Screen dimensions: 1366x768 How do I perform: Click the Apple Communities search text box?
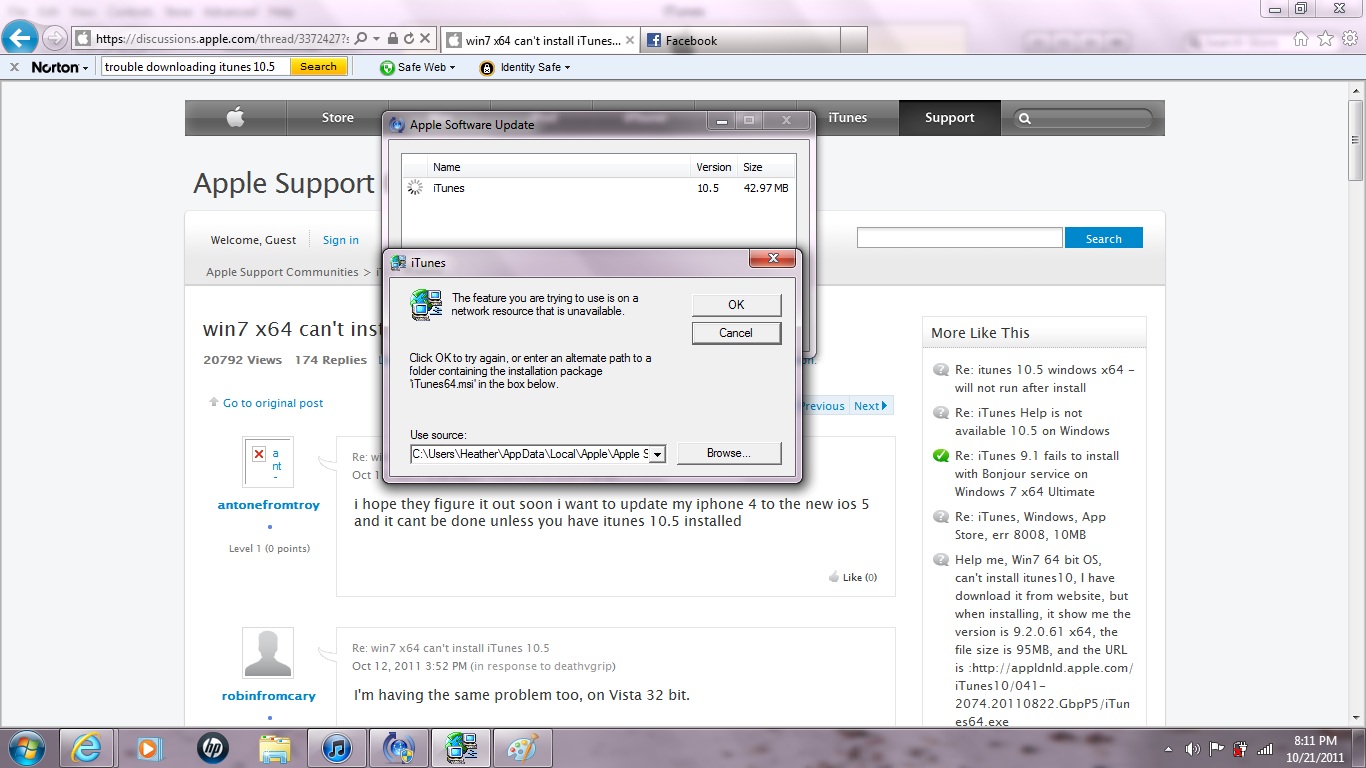960,238
